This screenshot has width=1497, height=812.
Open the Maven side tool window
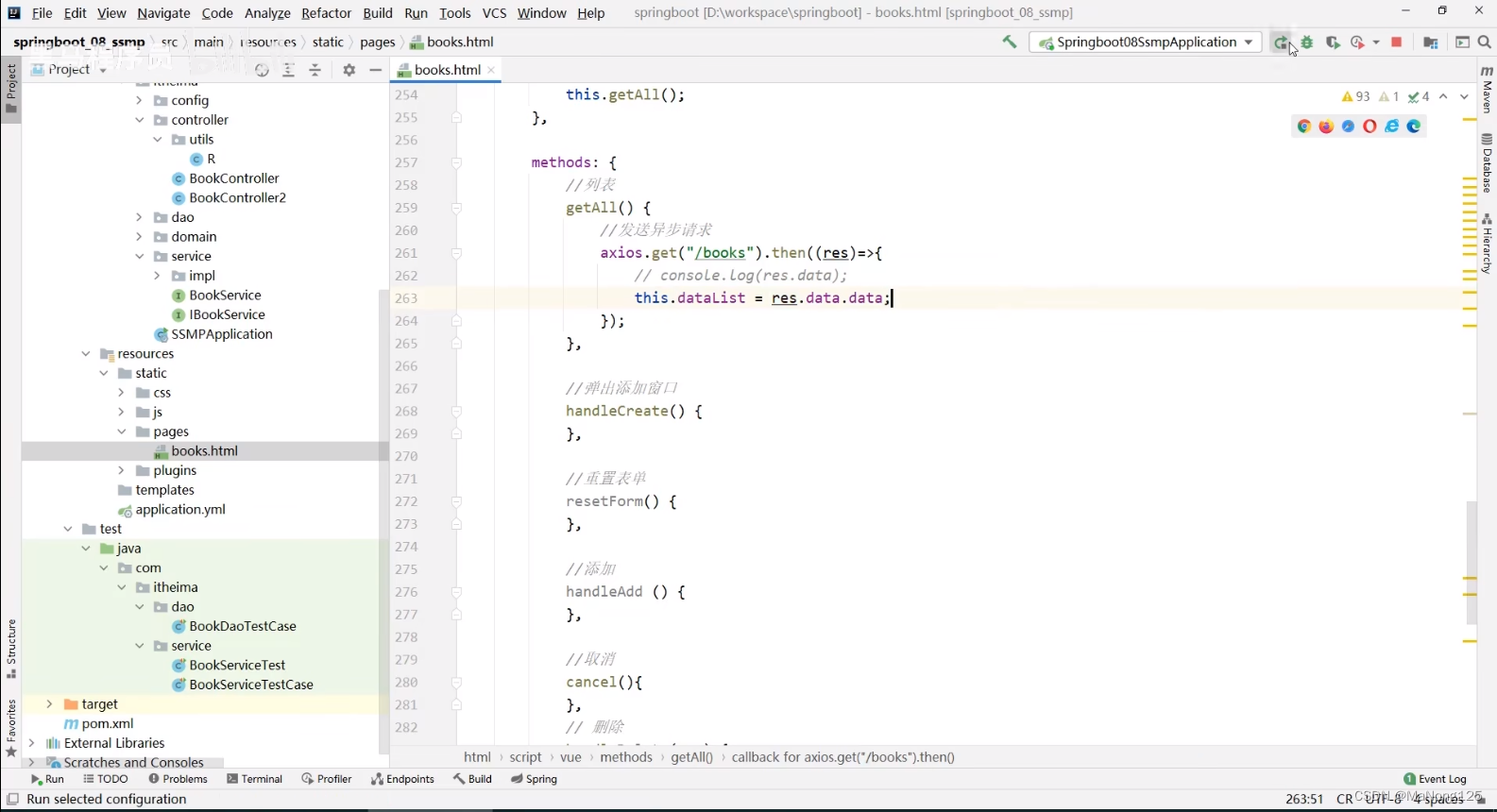click(1488, 89)
